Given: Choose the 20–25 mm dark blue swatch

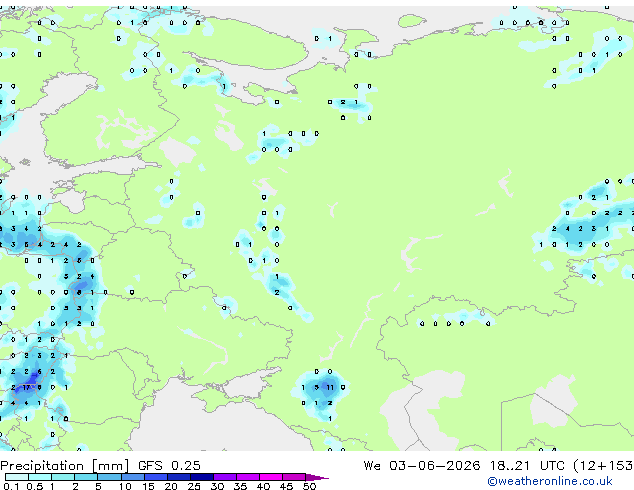Looking at the screenshot, I should tap(179, 477).
